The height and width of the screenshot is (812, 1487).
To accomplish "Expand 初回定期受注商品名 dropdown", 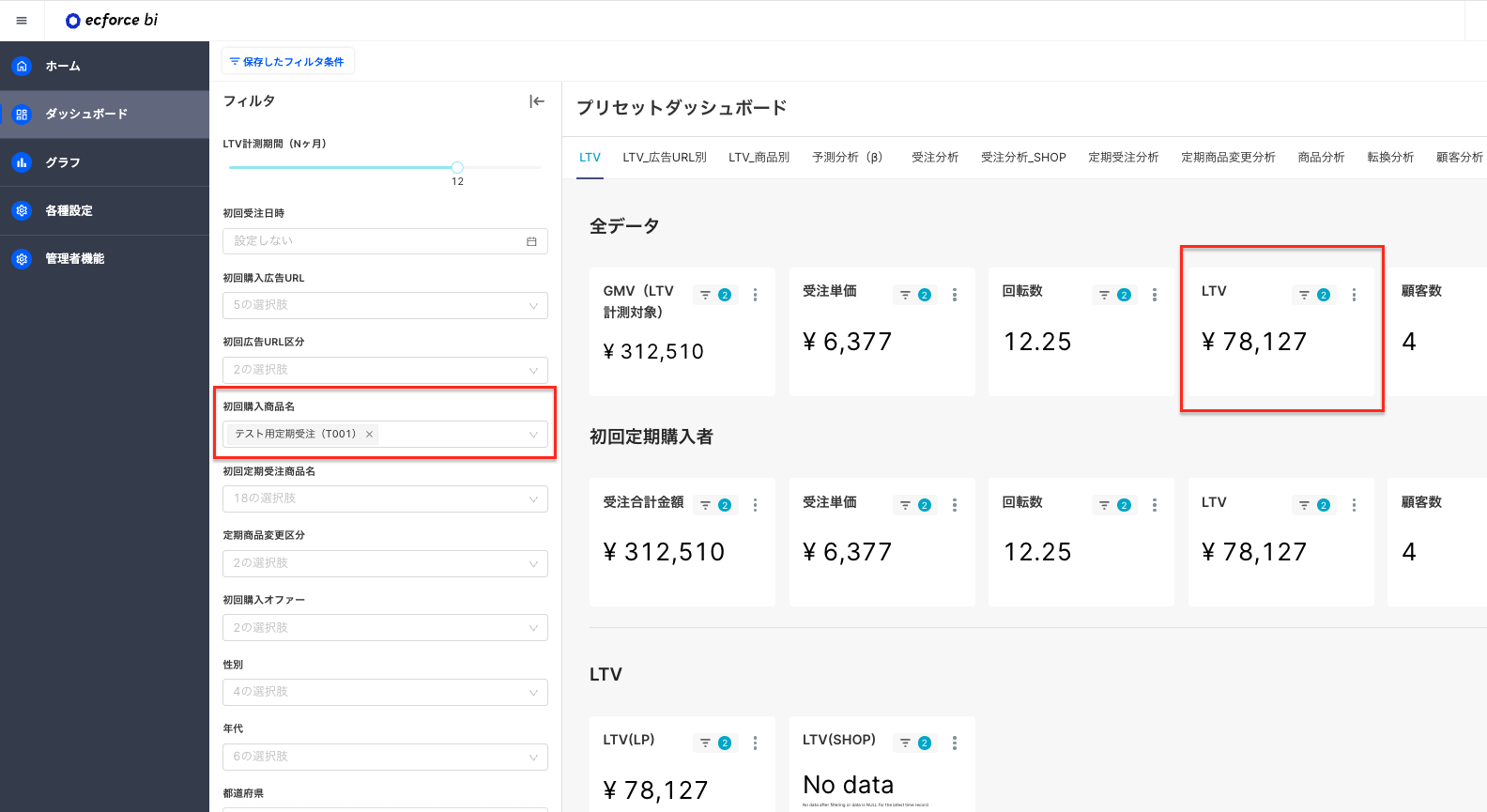I will [x=385, y=498].
